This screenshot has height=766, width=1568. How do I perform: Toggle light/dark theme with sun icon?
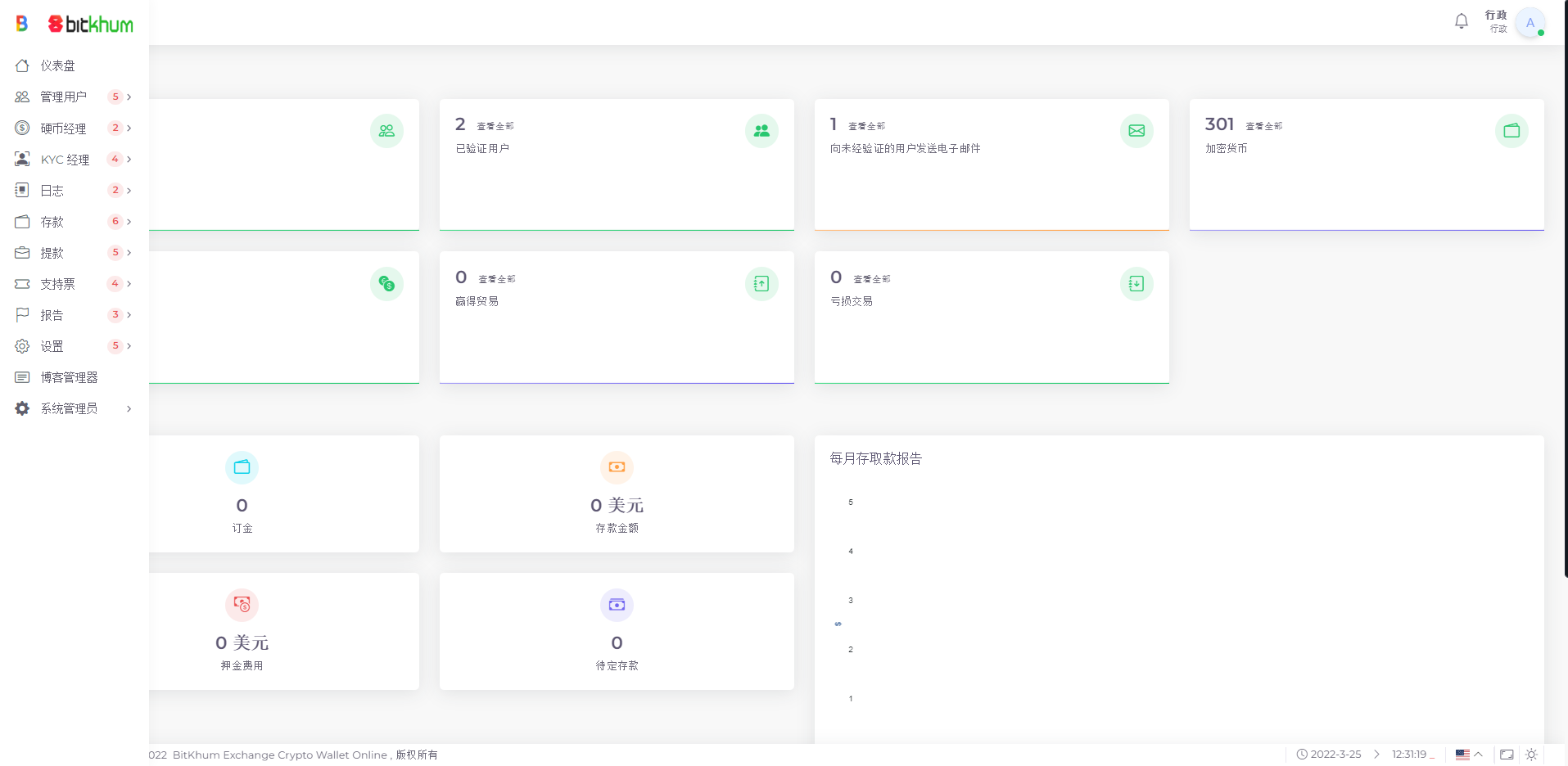[1531, 755]
